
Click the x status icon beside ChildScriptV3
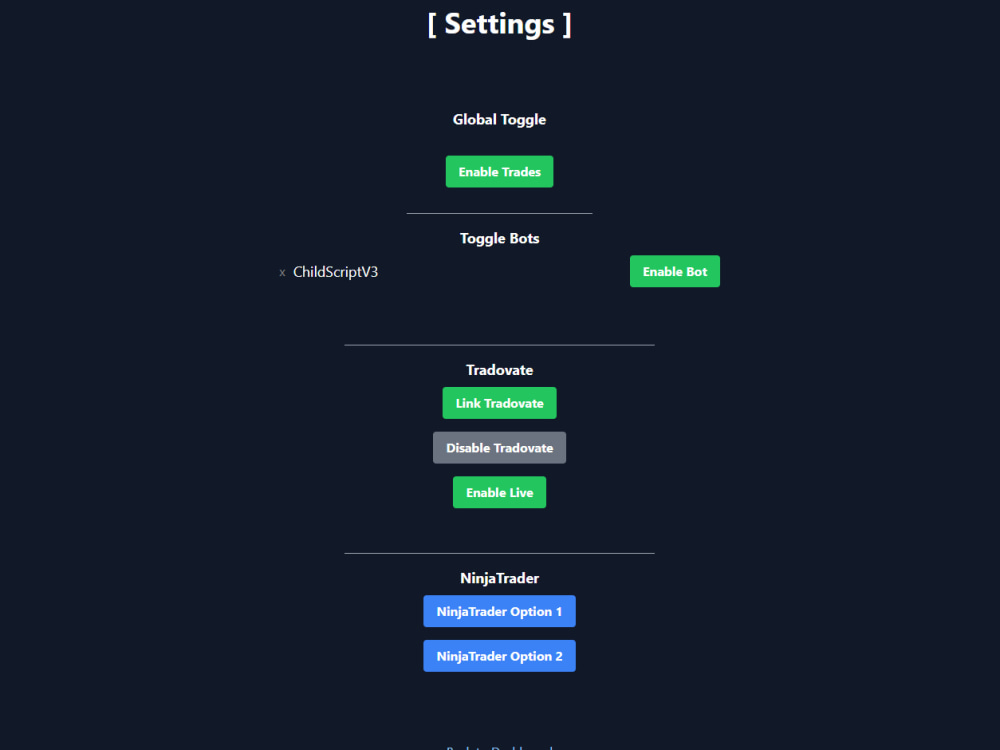coord(282,272)
